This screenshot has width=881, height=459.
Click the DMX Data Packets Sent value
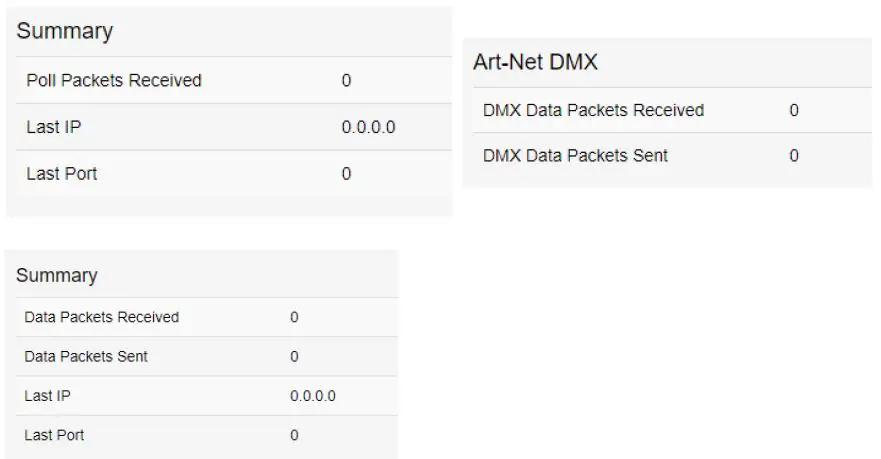pyautogui.click(x=794, y=156)
